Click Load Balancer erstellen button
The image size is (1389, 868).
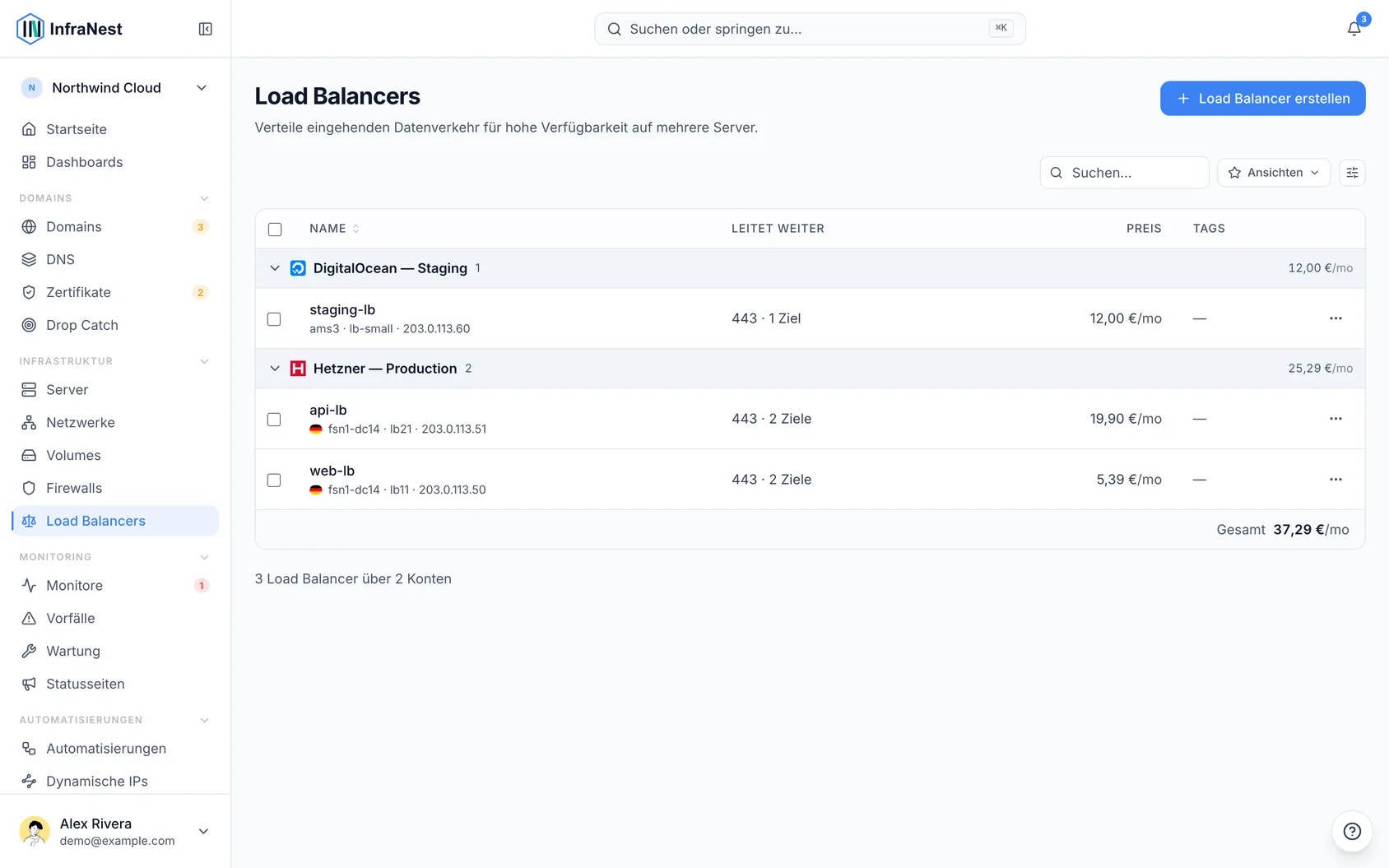(1262, 99)
